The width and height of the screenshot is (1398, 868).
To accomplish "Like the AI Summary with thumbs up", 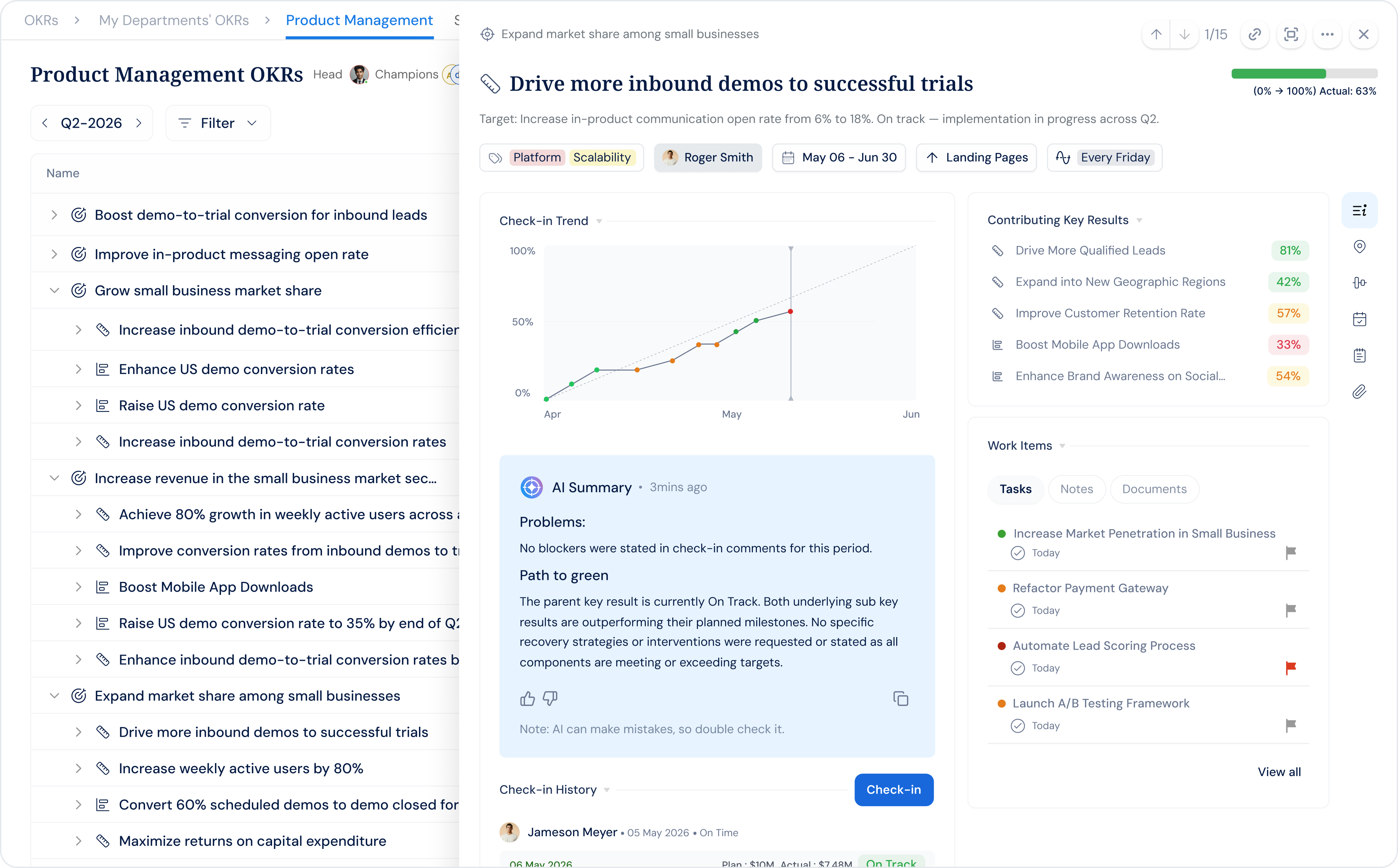I will coord(527,698).
